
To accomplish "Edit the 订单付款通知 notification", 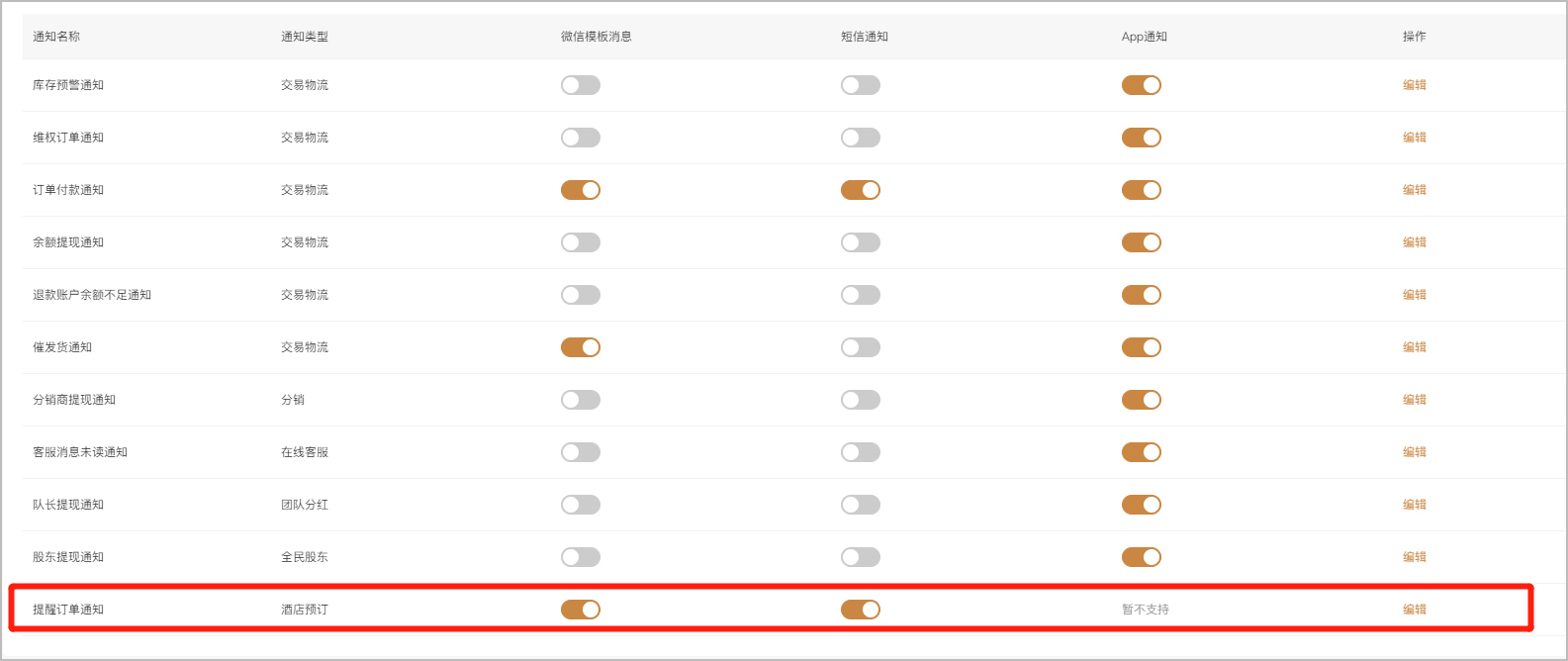I will [x=1415, y=190].
